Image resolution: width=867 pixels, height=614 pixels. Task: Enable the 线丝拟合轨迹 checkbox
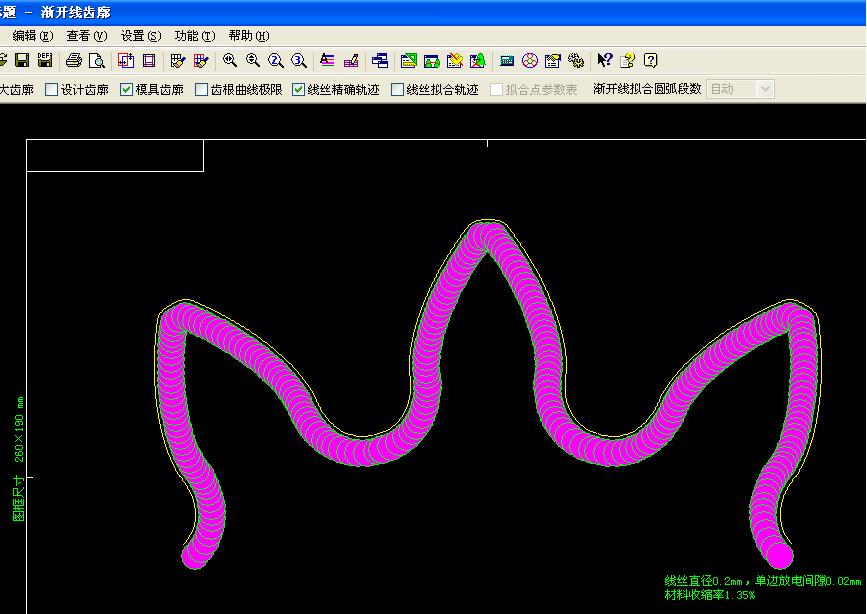pos(398,89)
